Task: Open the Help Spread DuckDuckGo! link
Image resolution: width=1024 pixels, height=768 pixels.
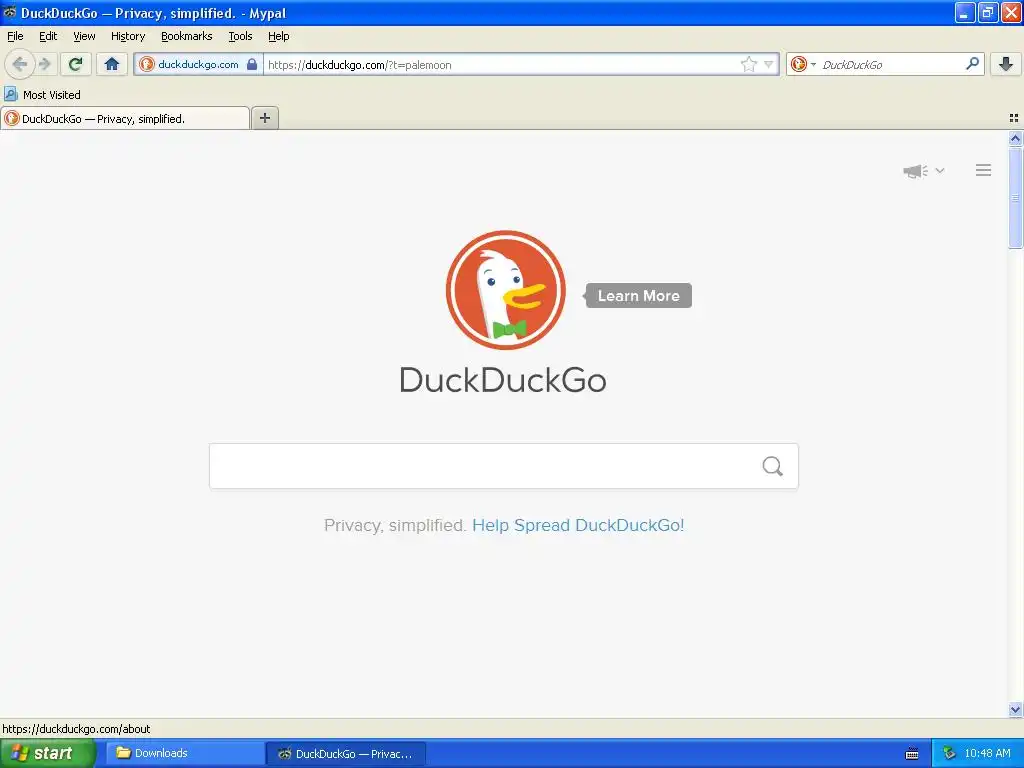Action: (x=578, y=525)
